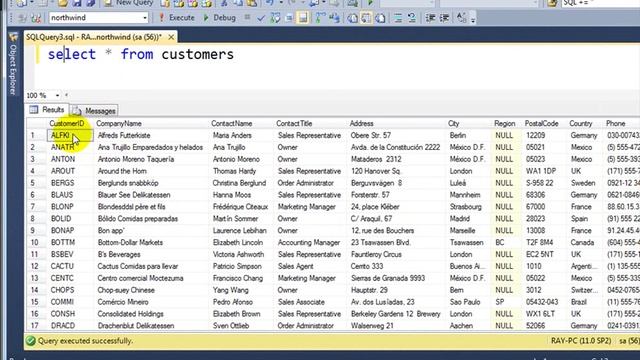Select the ALFKI cell

(x=70, y=135)
